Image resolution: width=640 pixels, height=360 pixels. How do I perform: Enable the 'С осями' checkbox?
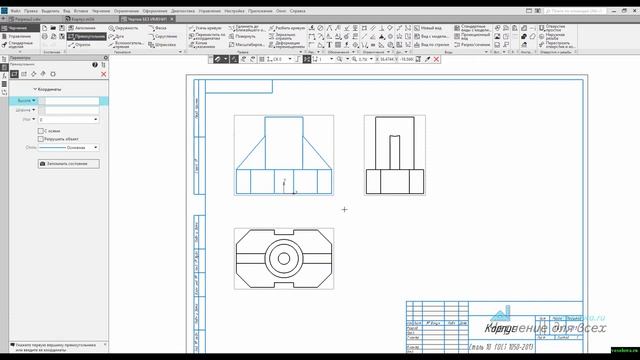coord(40,131)
